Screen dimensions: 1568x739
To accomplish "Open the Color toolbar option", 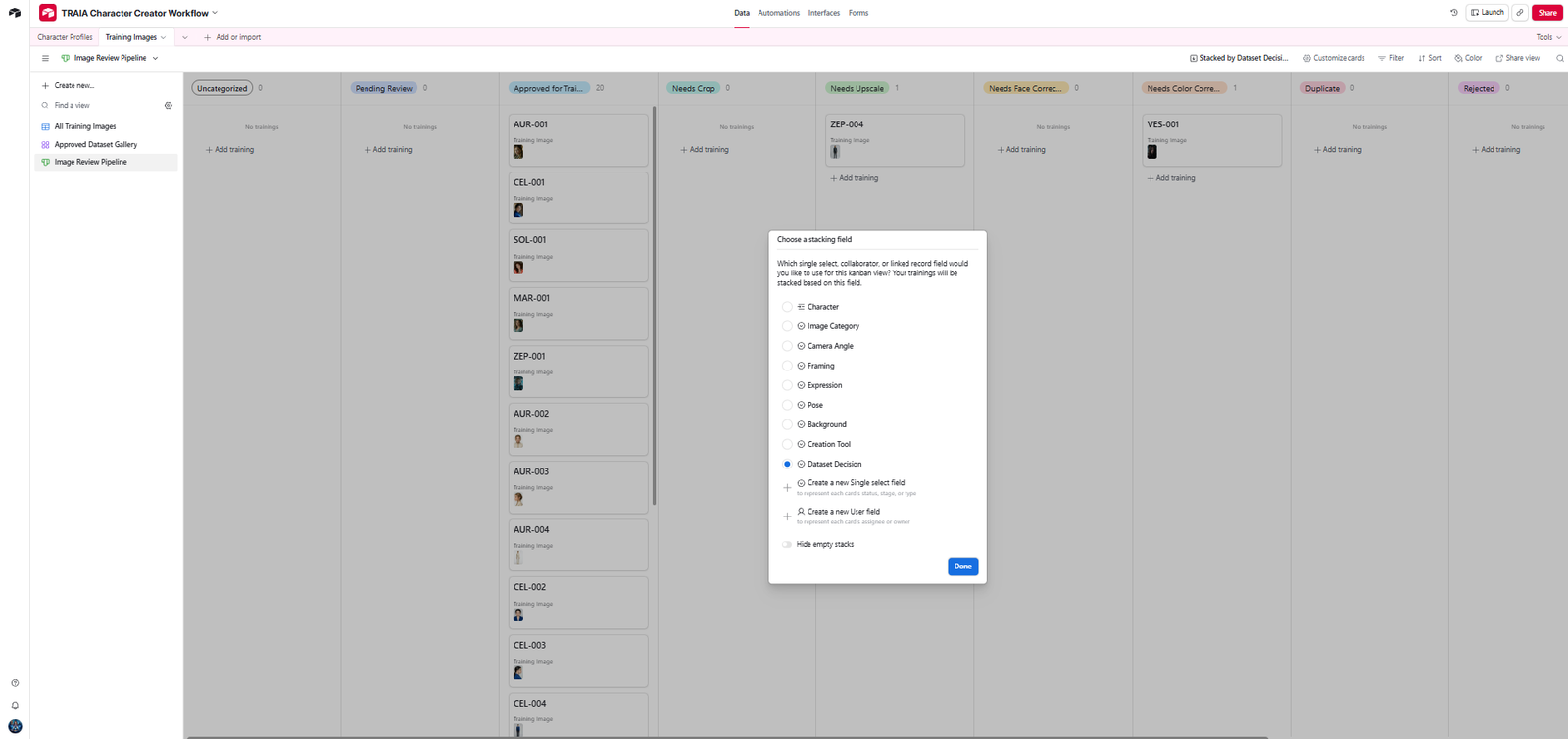I will pos(1468,58).
